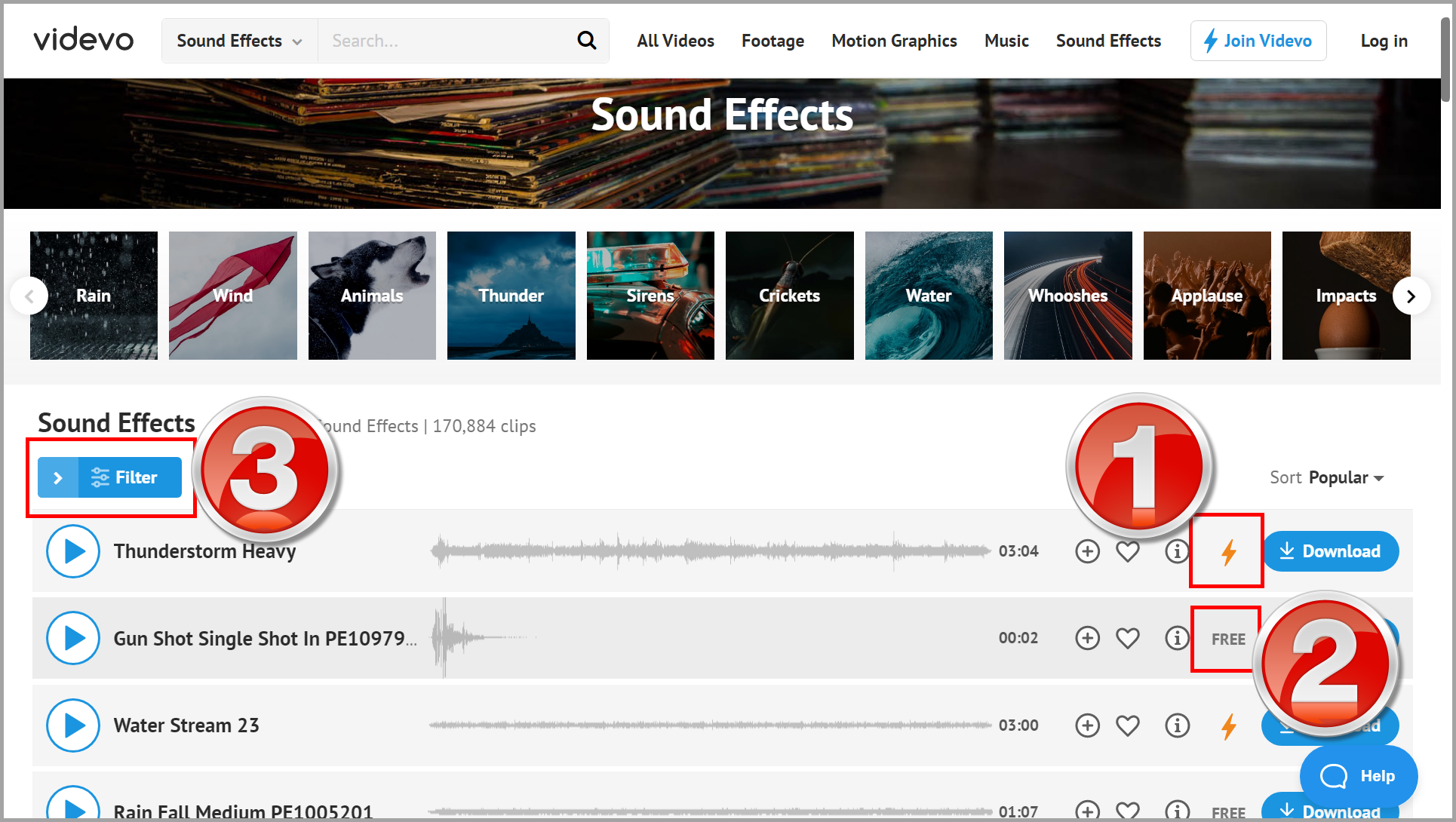Click the premium lightning icon for Water Stream 23
1456x822 pixels.
(x=1229, y=726)
